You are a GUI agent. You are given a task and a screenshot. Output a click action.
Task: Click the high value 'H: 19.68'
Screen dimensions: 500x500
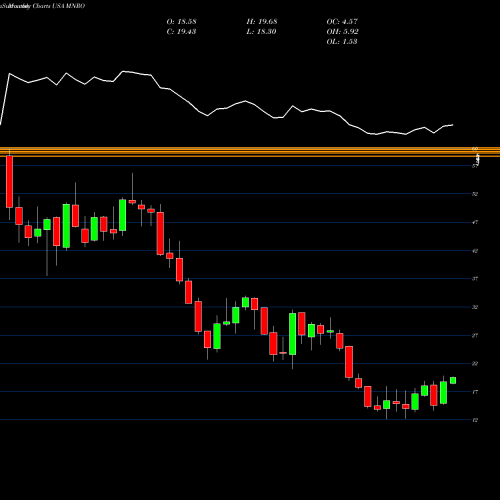[262, 22]
